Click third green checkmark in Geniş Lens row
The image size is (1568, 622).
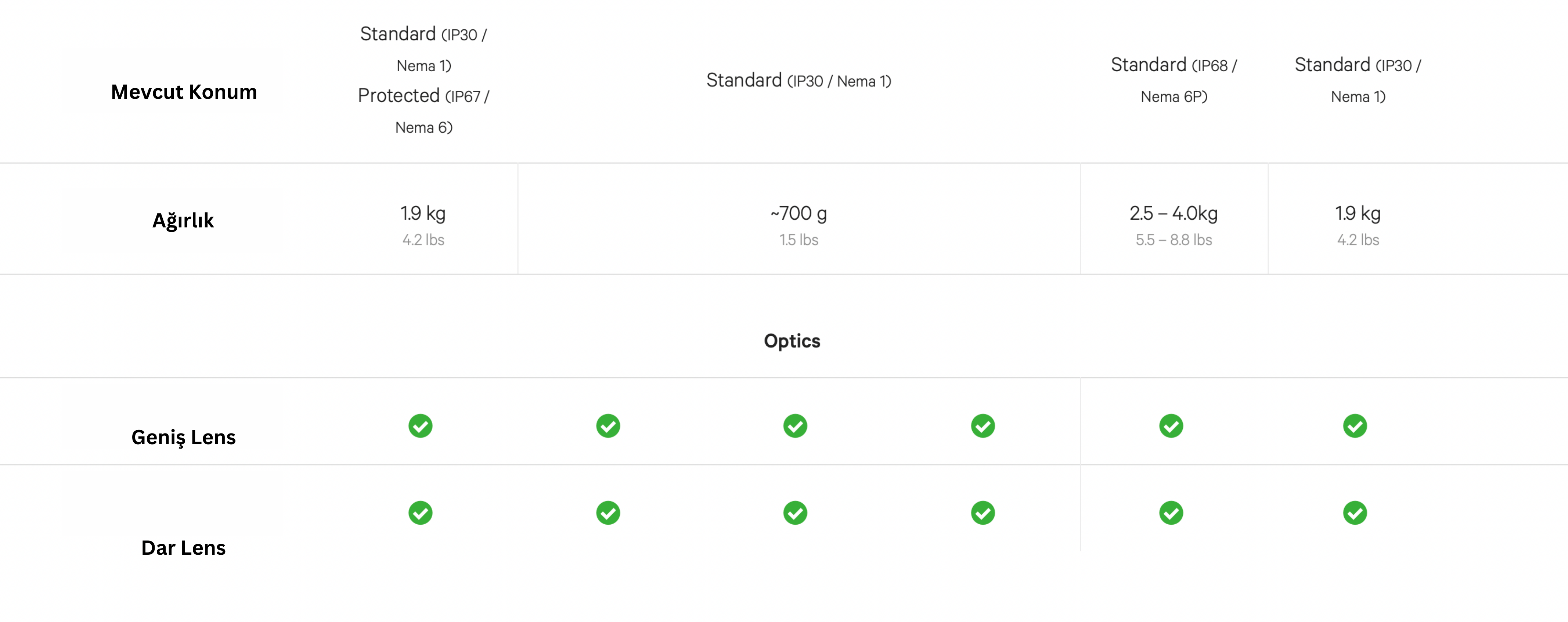[795, 426]
